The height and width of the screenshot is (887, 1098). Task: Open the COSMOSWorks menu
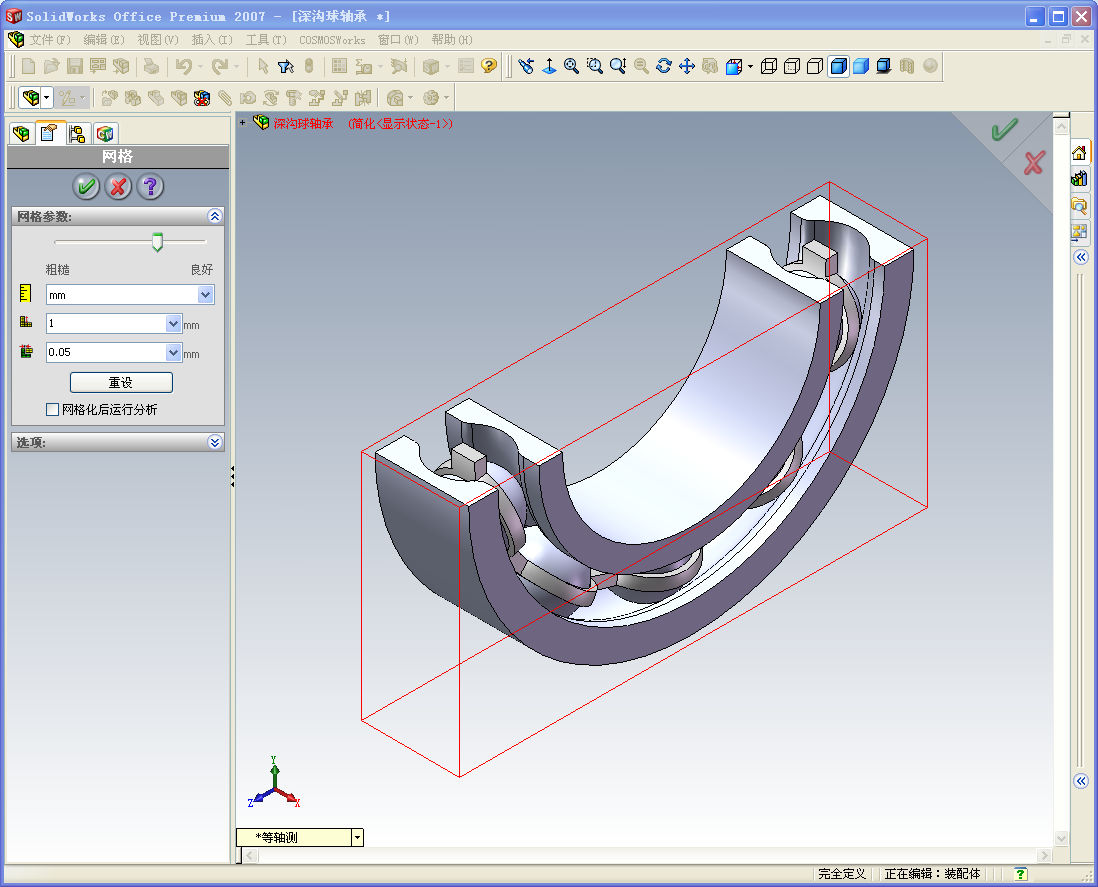pos(332,40)
